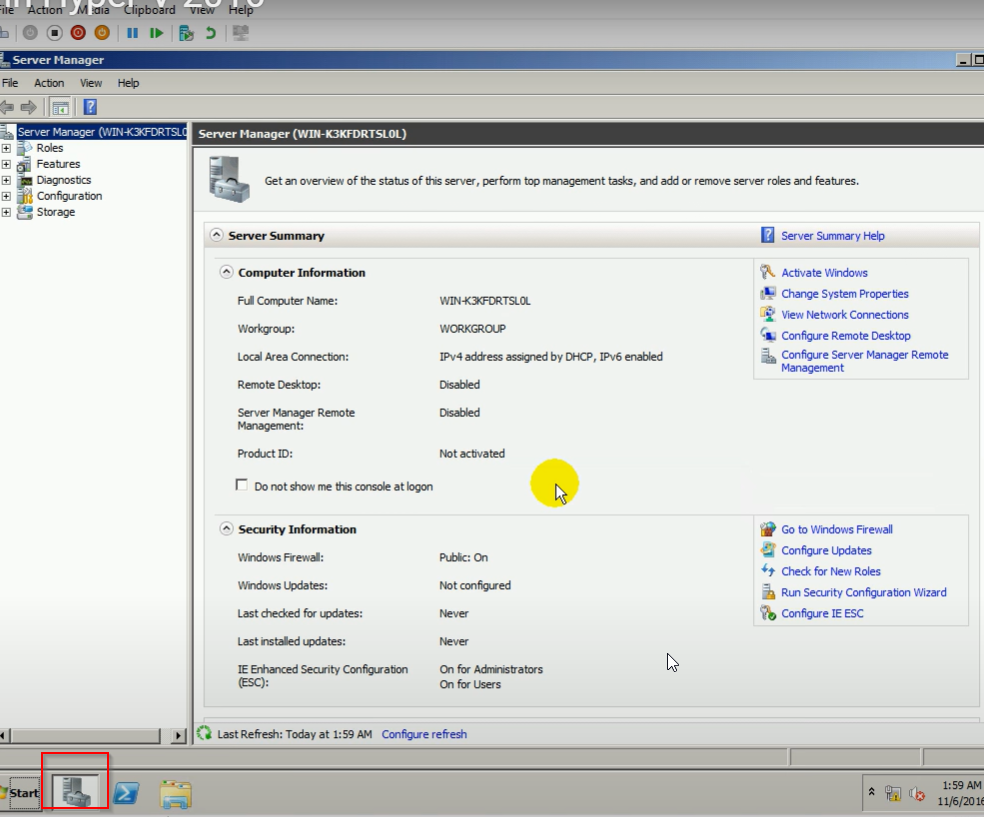Image resolution: width=984 pixels, height=817 pixels.
Task: Click the orange Save state VM icon
Action: [102, 33]
